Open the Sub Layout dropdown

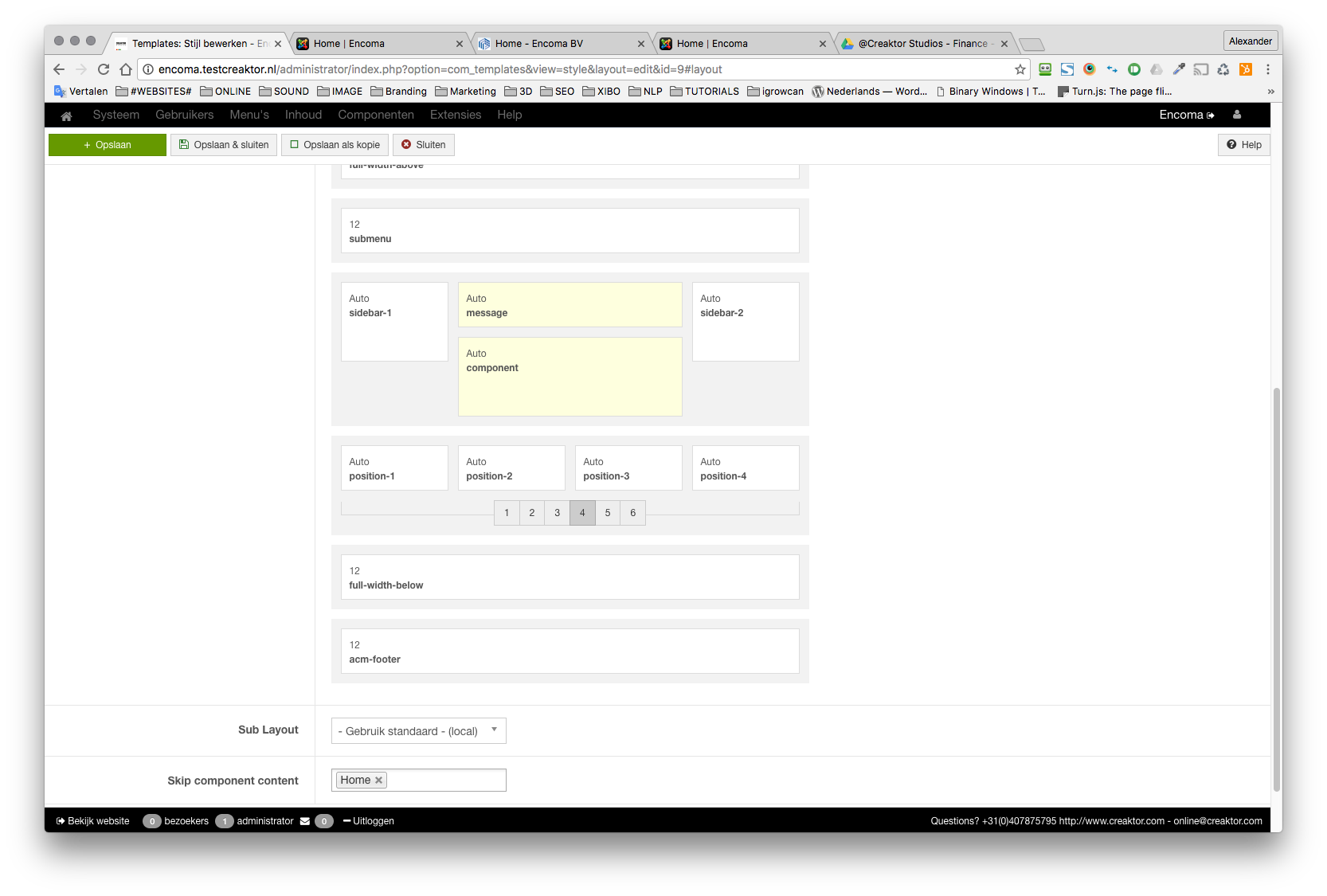(419, 731)
